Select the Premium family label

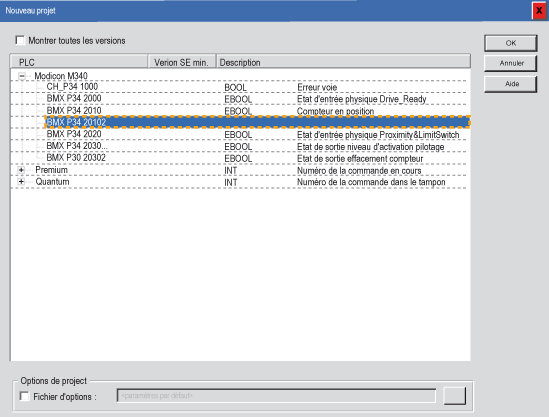tap(51, 170)
